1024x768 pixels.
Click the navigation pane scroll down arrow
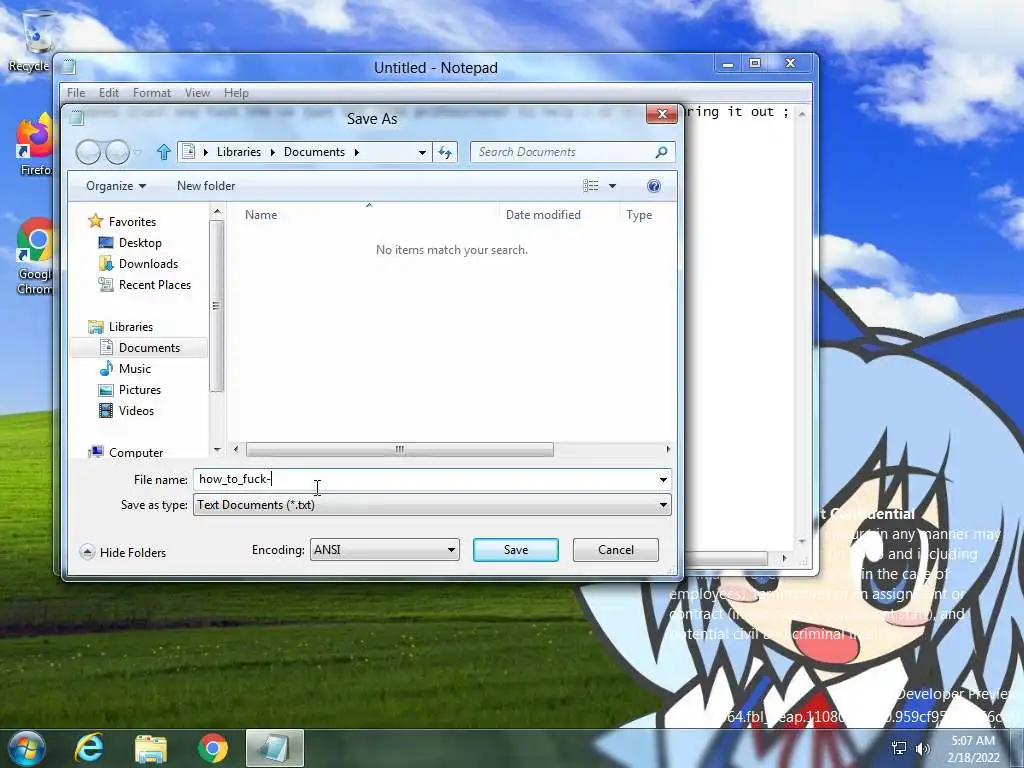217,450
